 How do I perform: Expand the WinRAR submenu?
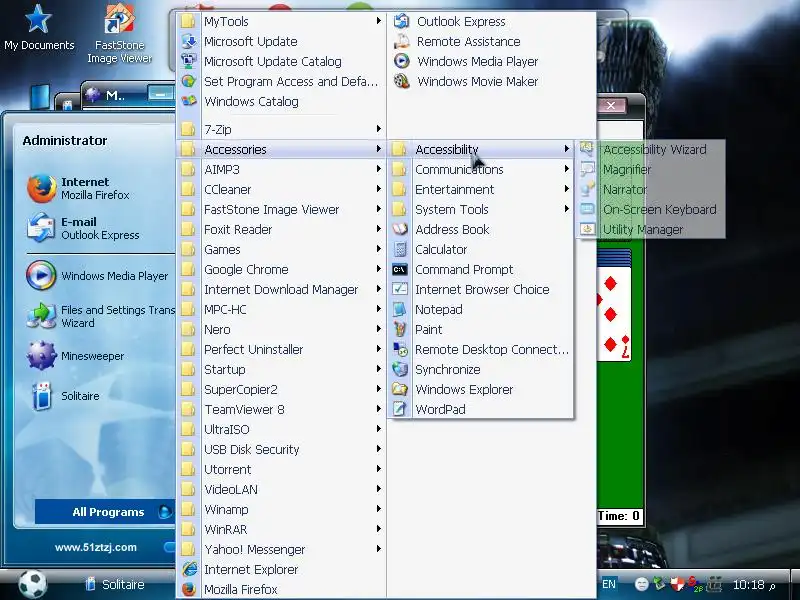[281, 529]
